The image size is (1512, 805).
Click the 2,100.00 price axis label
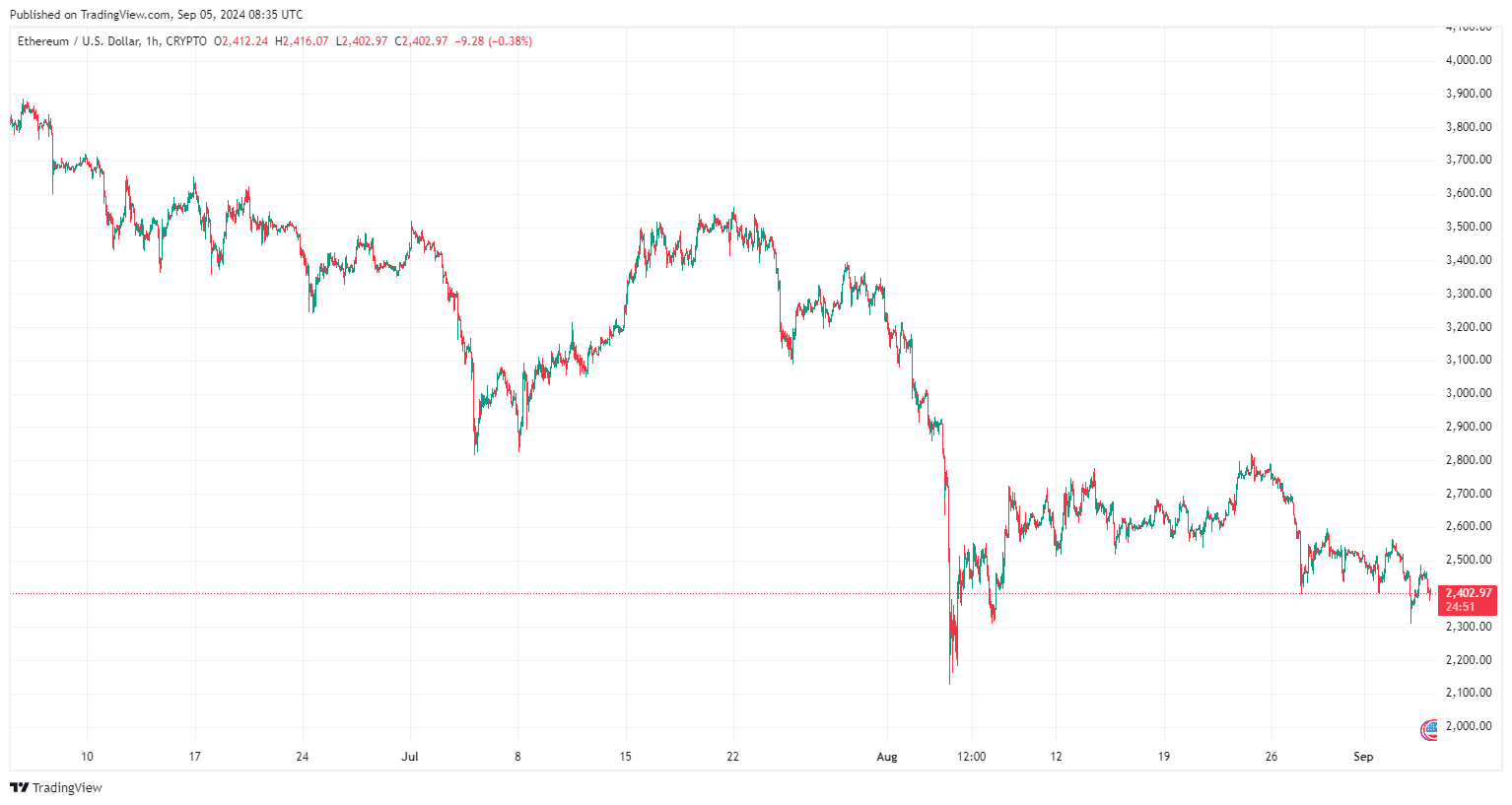tap(1469, 693)
